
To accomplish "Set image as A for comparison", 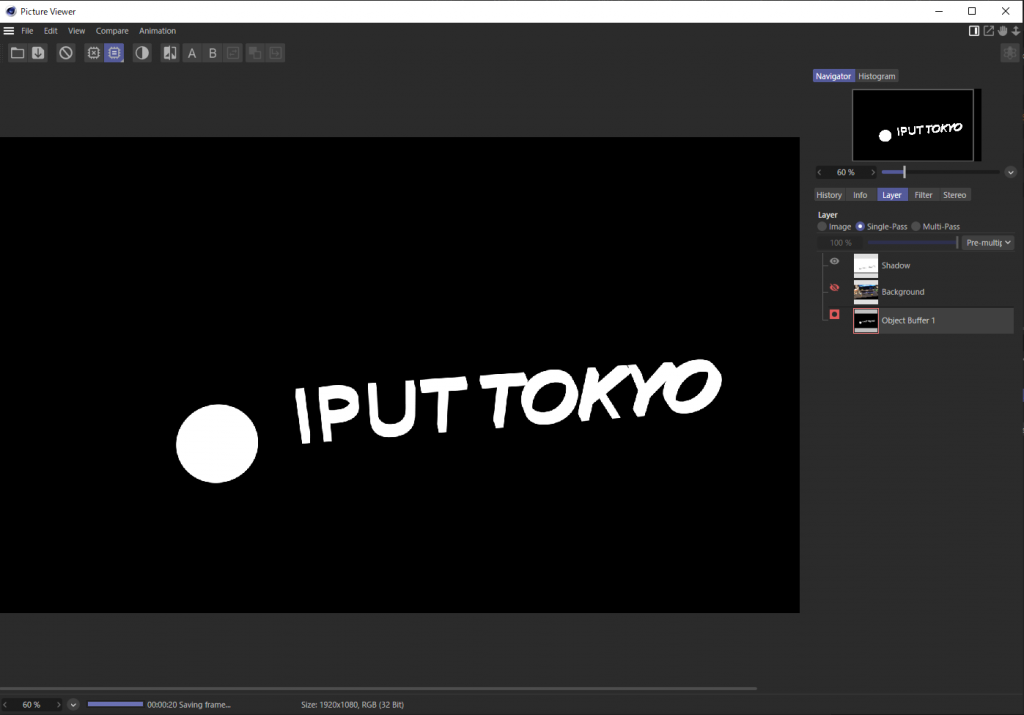I will [192, 53].
